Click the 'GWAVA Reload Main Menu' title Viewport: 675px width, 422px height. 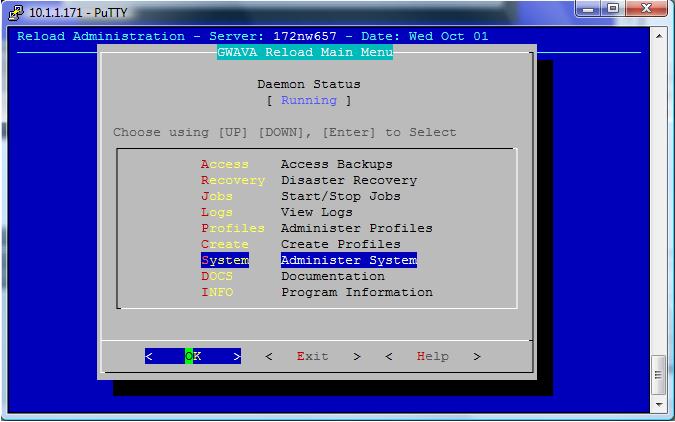coord(305,52)
